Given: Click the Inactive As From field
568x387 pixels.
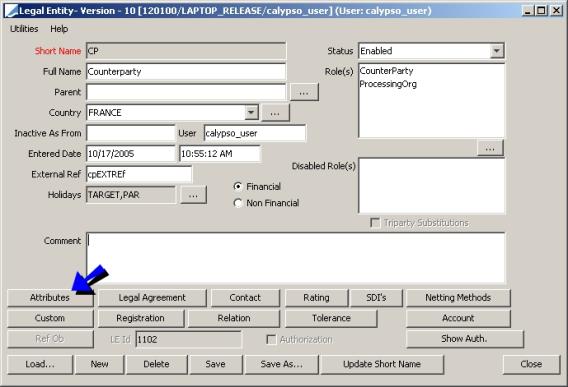Looking at the screenshot, I should coord(130,133).
